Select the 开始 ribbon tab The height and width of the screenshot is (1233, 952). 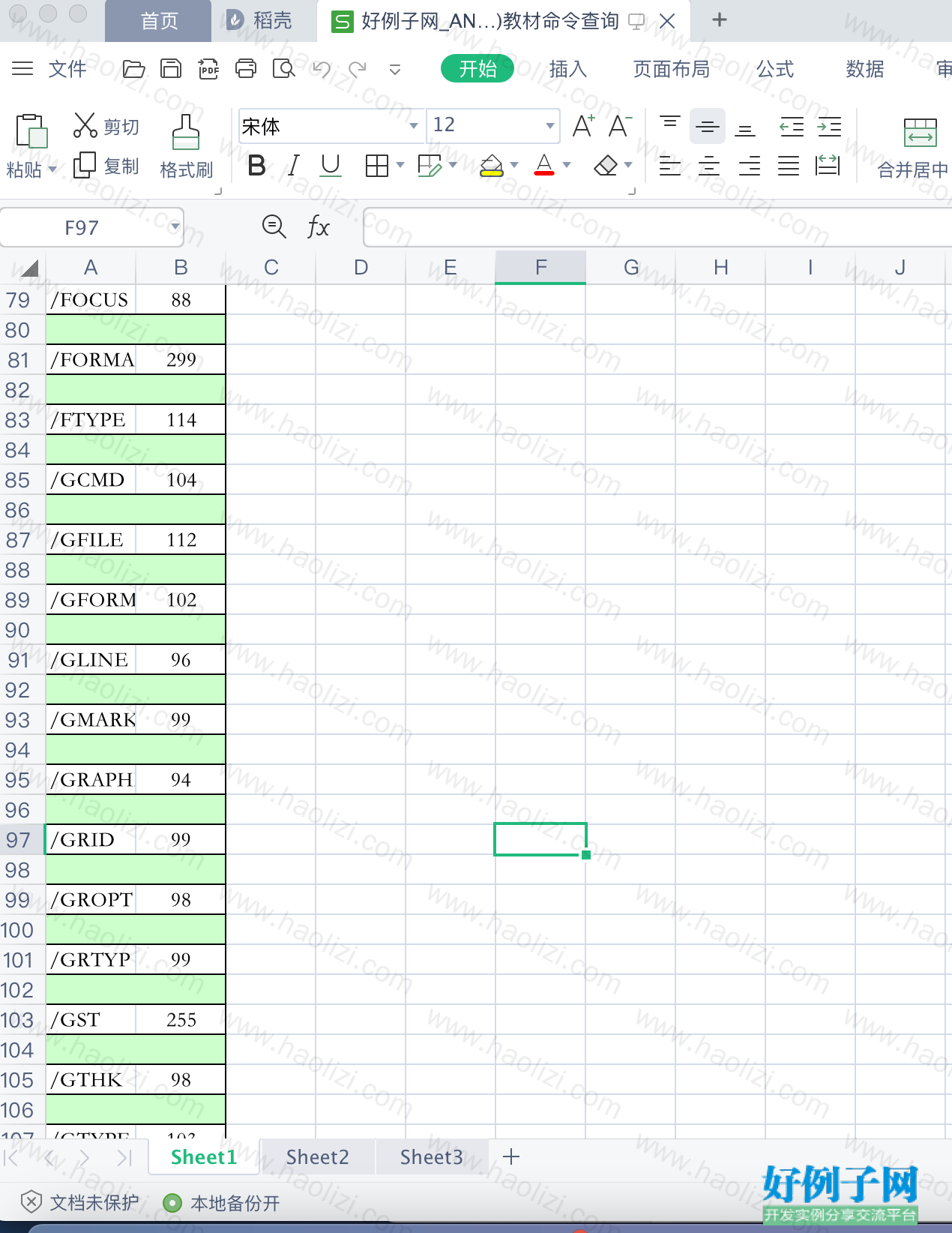pos(477,69)
